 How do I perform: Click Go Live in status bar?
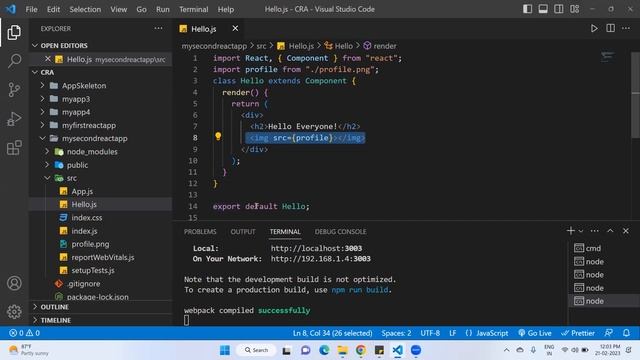pos(535,333)
